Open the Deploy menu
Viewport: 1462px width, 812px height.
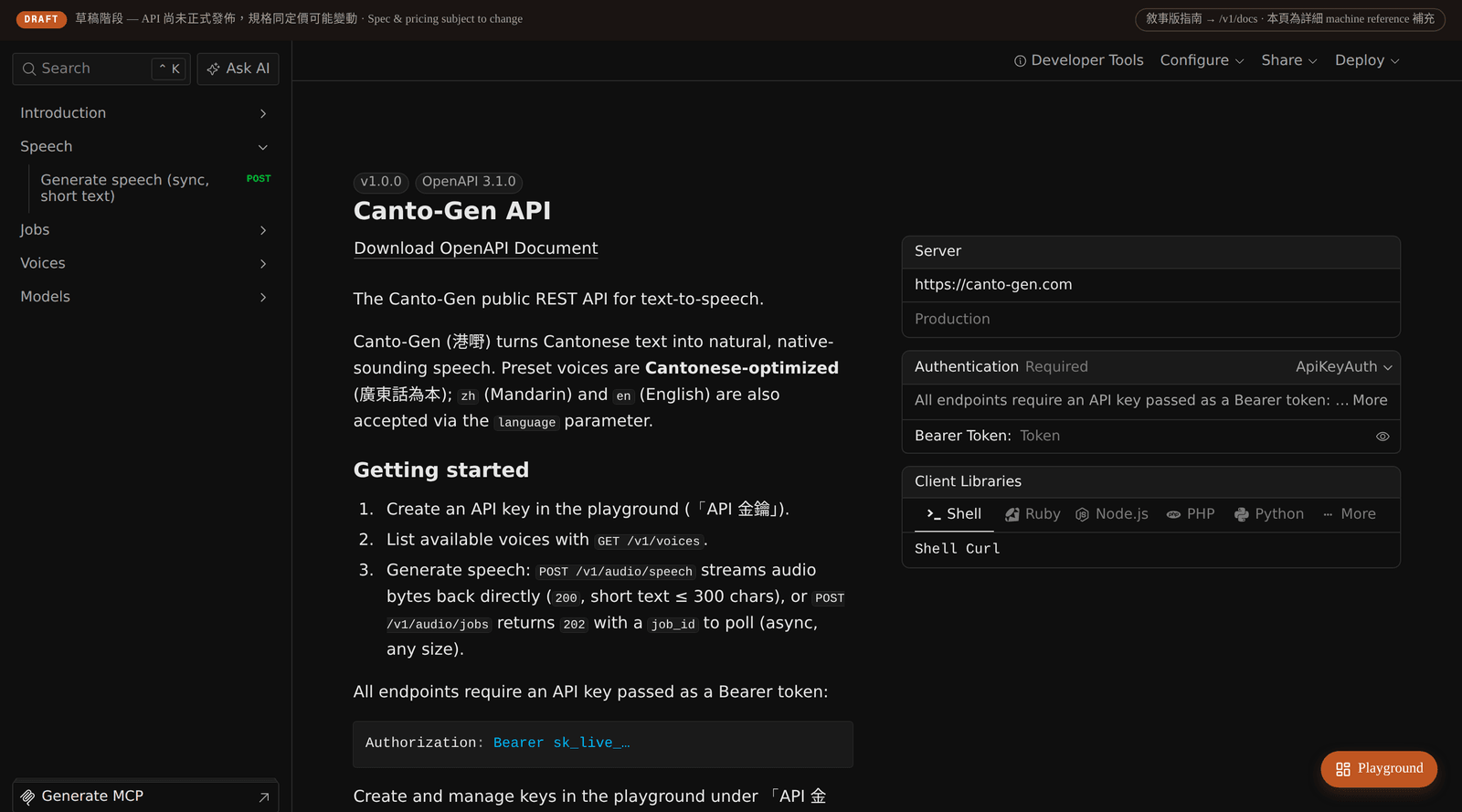tap(1367, 60)
